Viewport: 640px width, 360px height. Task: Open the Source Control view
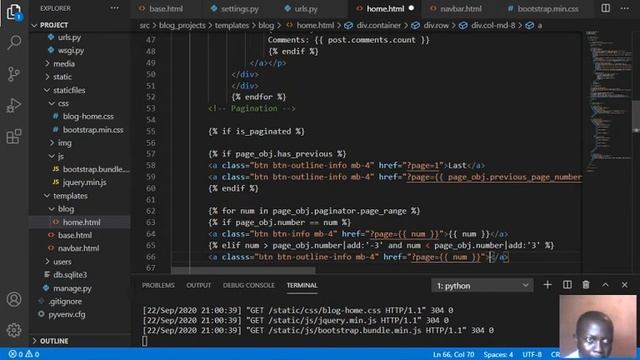tap(14, 74)
